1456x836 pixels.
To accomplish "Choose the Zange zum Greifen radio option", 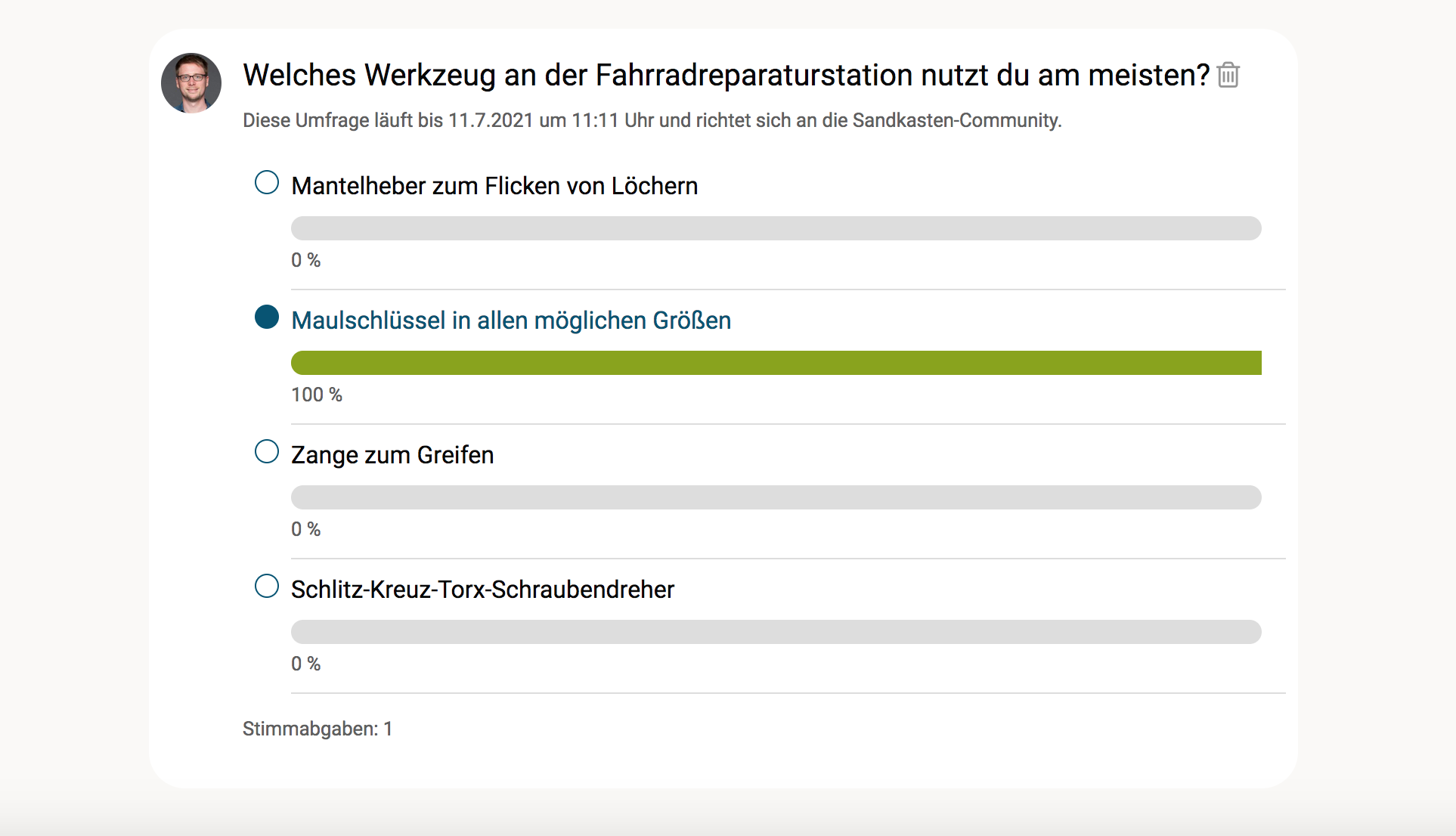I will pyautogui.click(x=267, y=452).
